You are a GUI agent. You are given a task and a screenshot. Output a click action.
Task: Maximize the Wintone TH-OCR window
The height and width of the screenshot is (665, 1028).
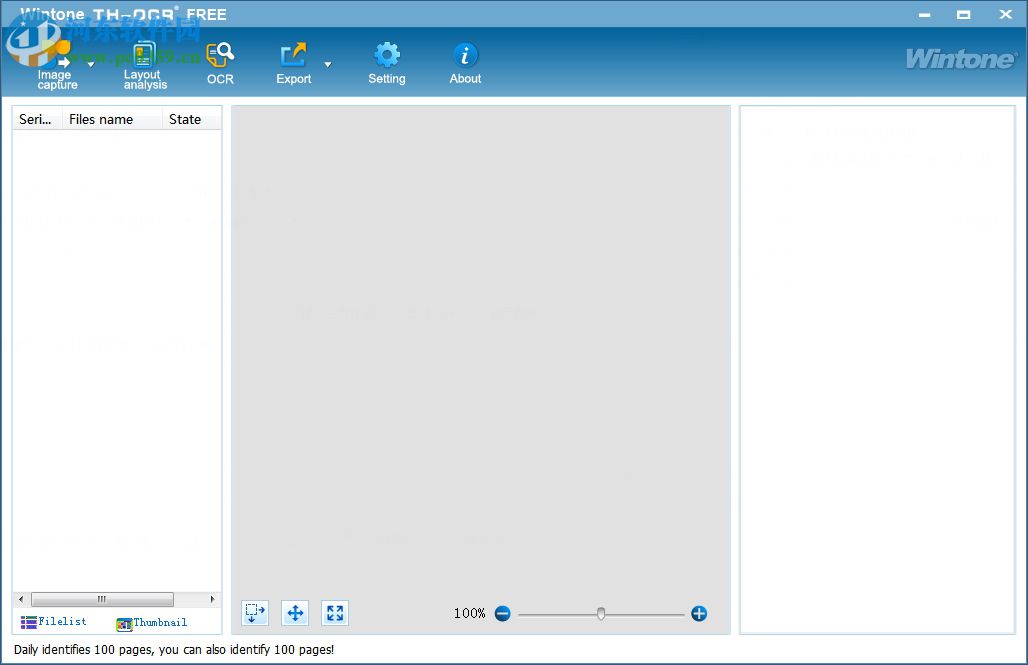(x=964, y=14)
